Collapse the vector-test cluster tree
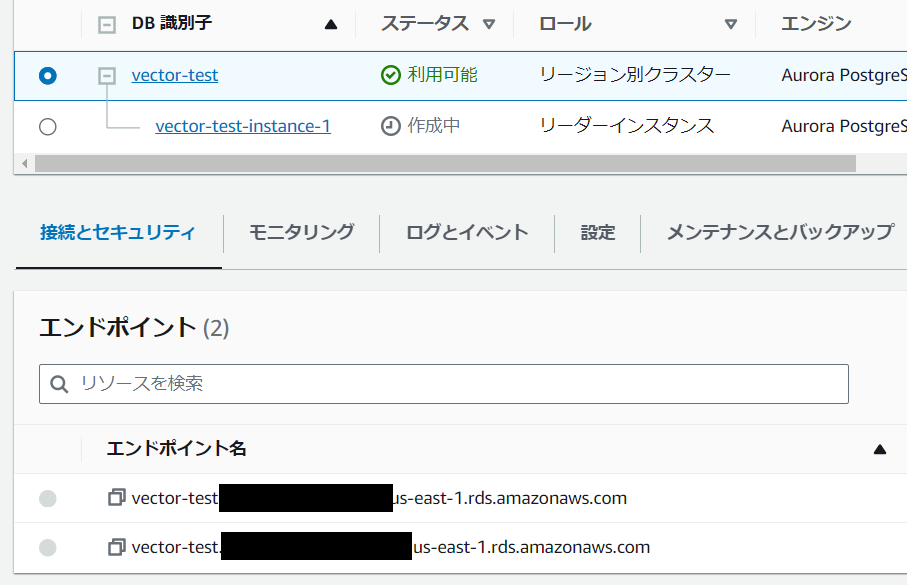Viewport: 907px width, 585px height. pyautogui.click(x=106, y=74)
